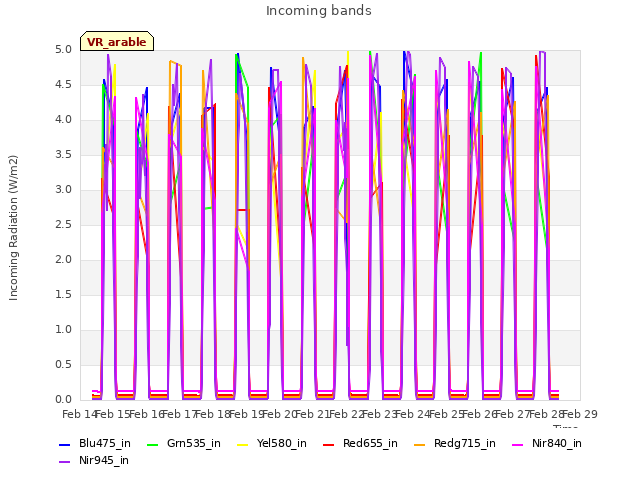Select the Grn535_in legend label
The width and height of the screenshot is (640, 480).
tap(193, 444)
